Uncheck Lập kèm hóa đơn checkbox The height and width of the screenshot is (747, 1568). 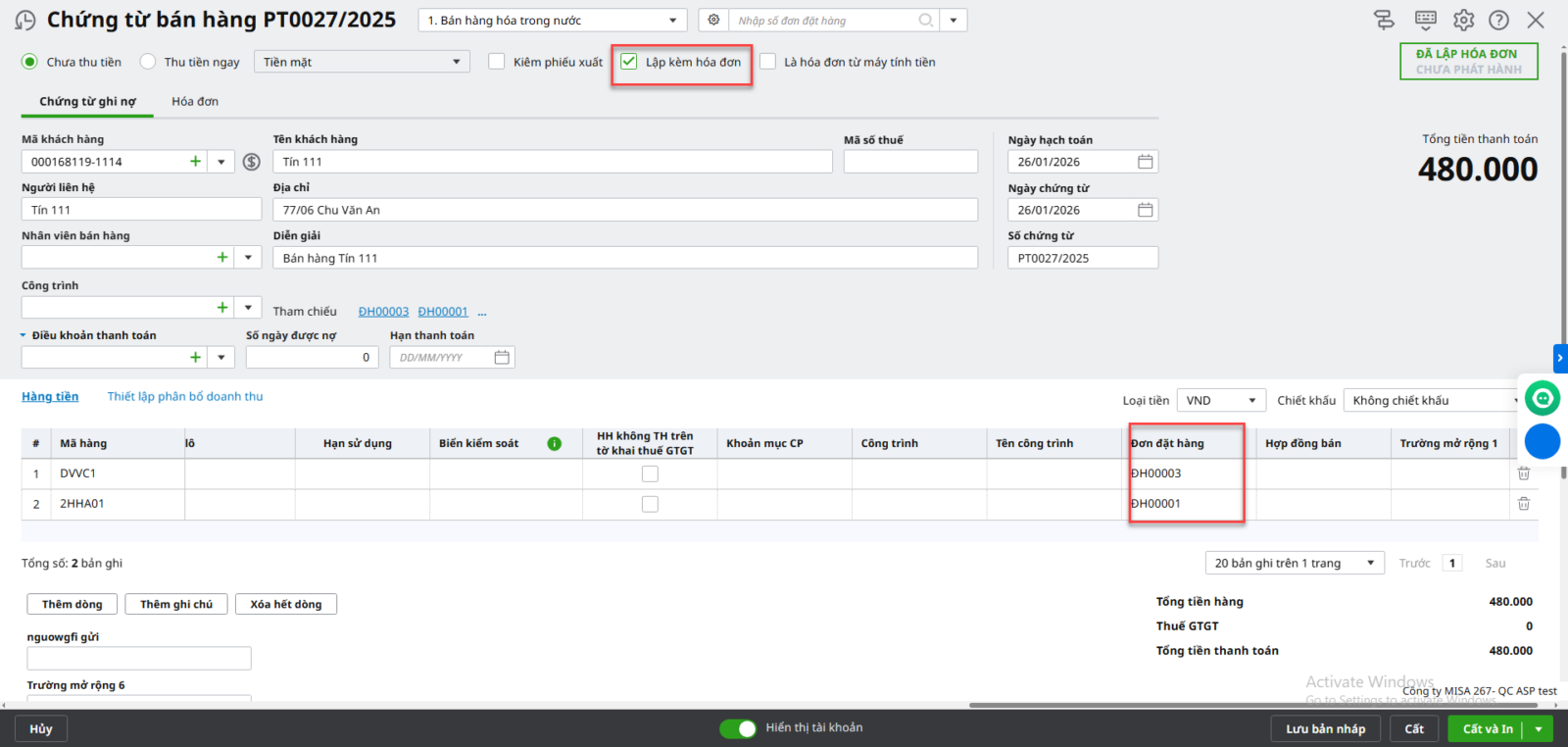pos(629,62)
